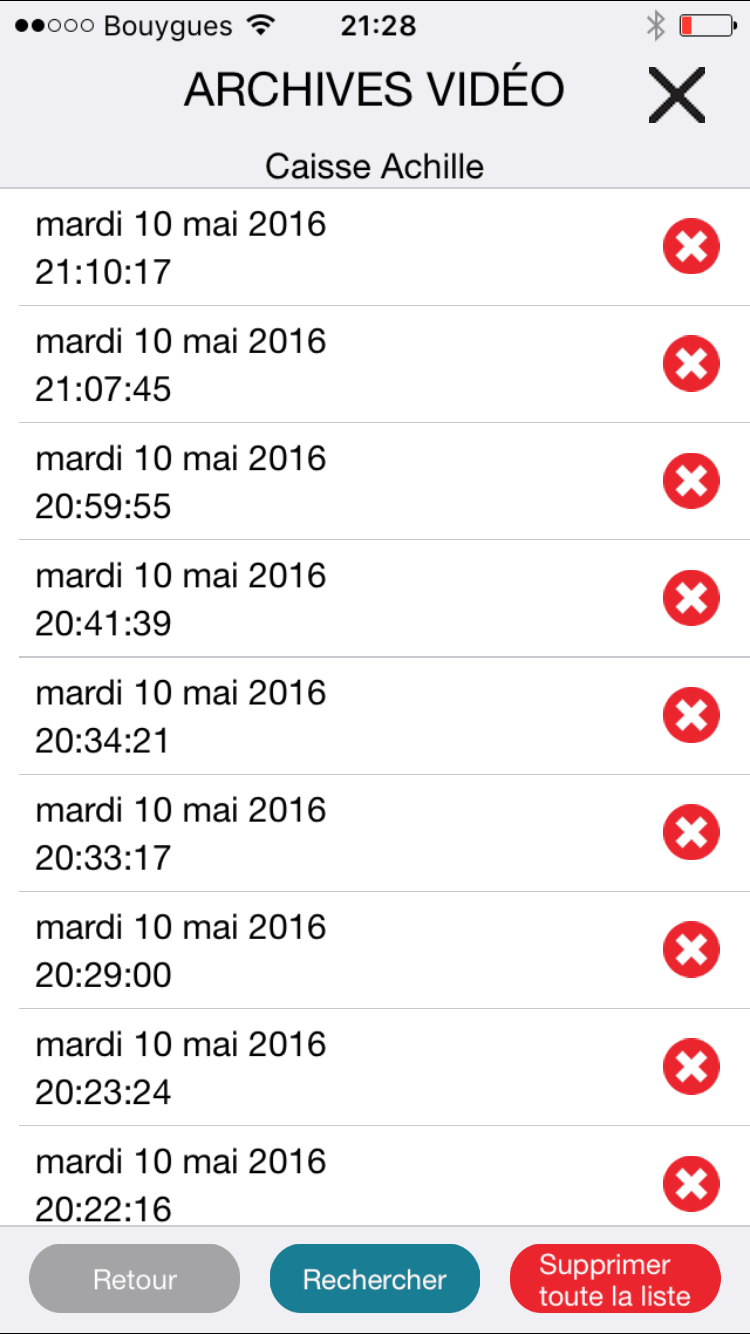Delete the 20:59:55 archive entry
The width and height of the screenshot is (750, 1334).
[x=691, y=480]
